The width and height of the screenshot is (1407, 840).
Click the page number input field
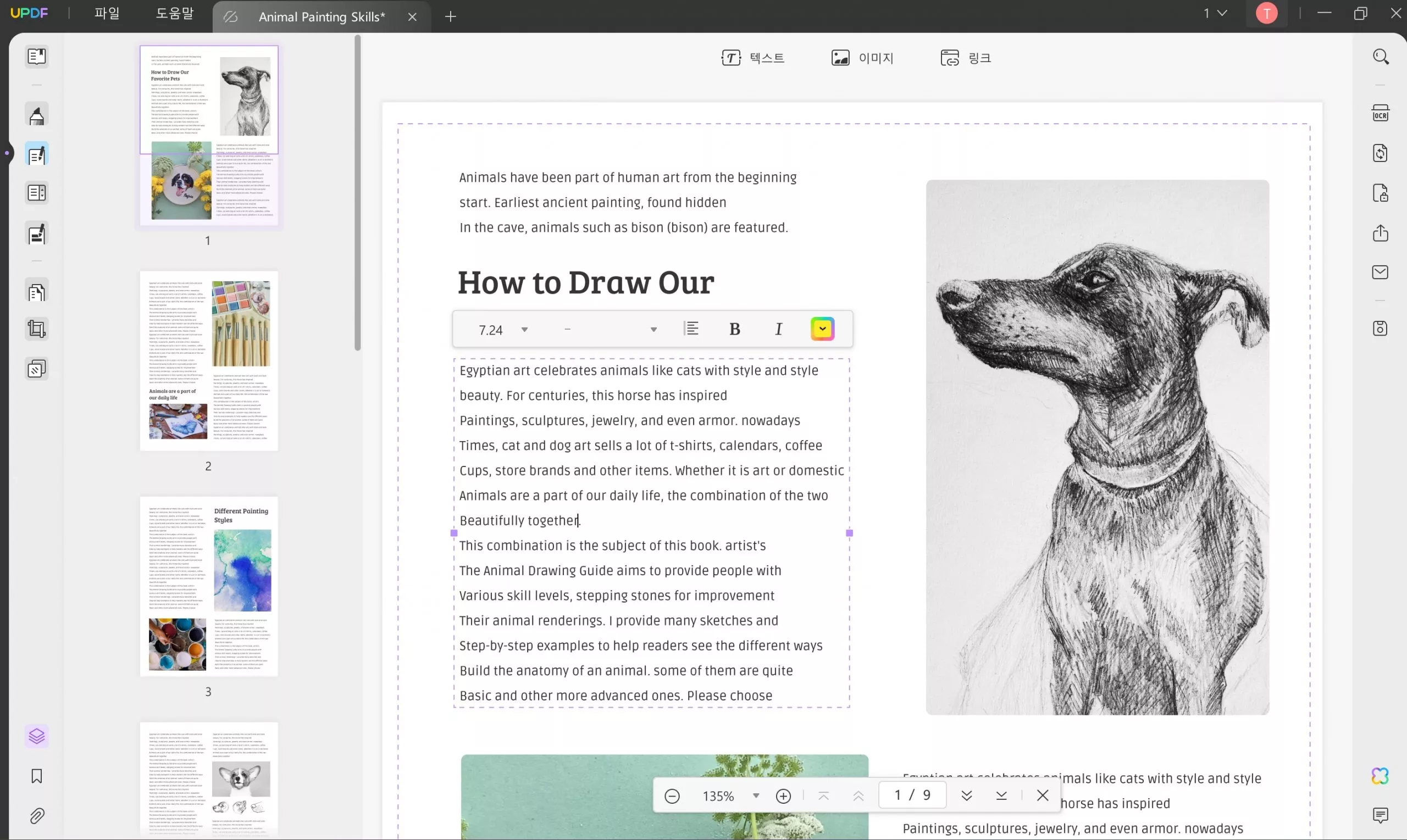[x=912, y=796]
